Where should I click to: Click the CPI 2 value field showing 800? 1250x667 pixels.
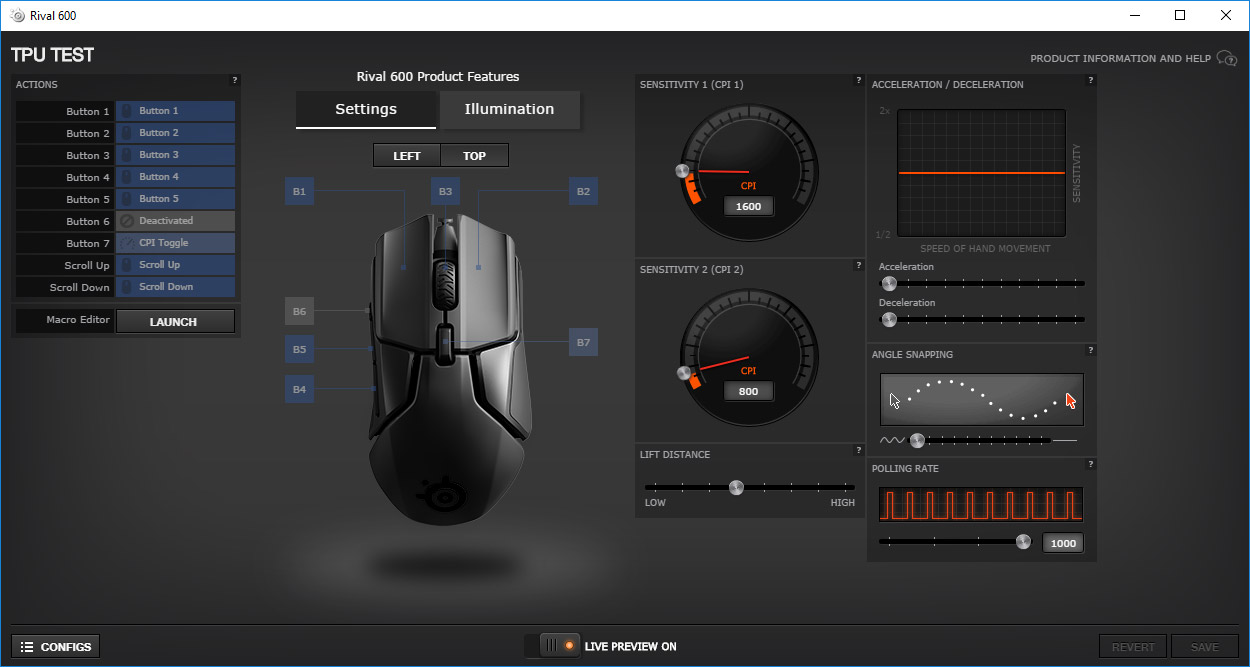coord(749,391)
